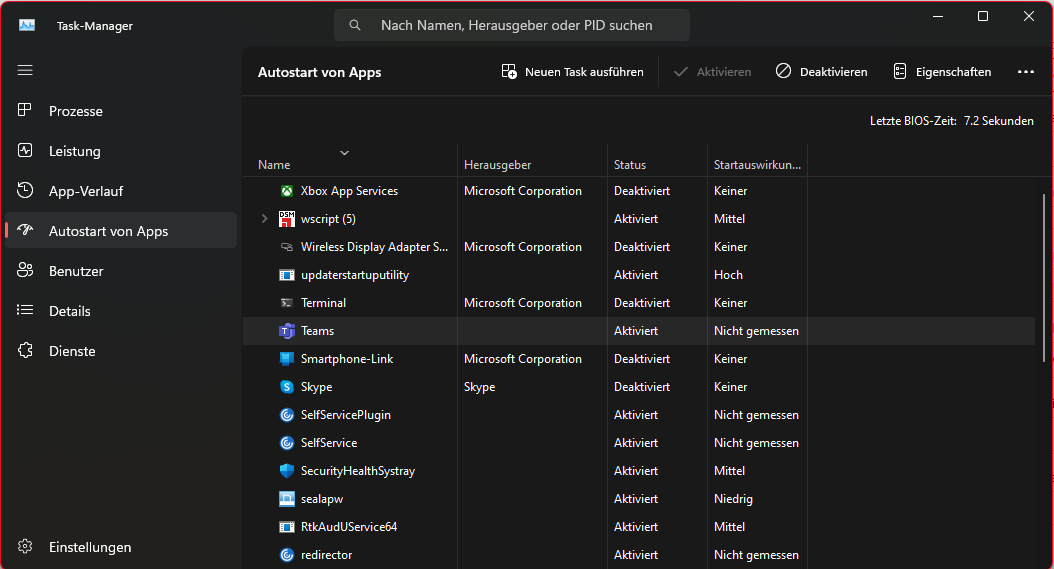
Task: Click the Smartphone-Link app icon
Action: 286,359
